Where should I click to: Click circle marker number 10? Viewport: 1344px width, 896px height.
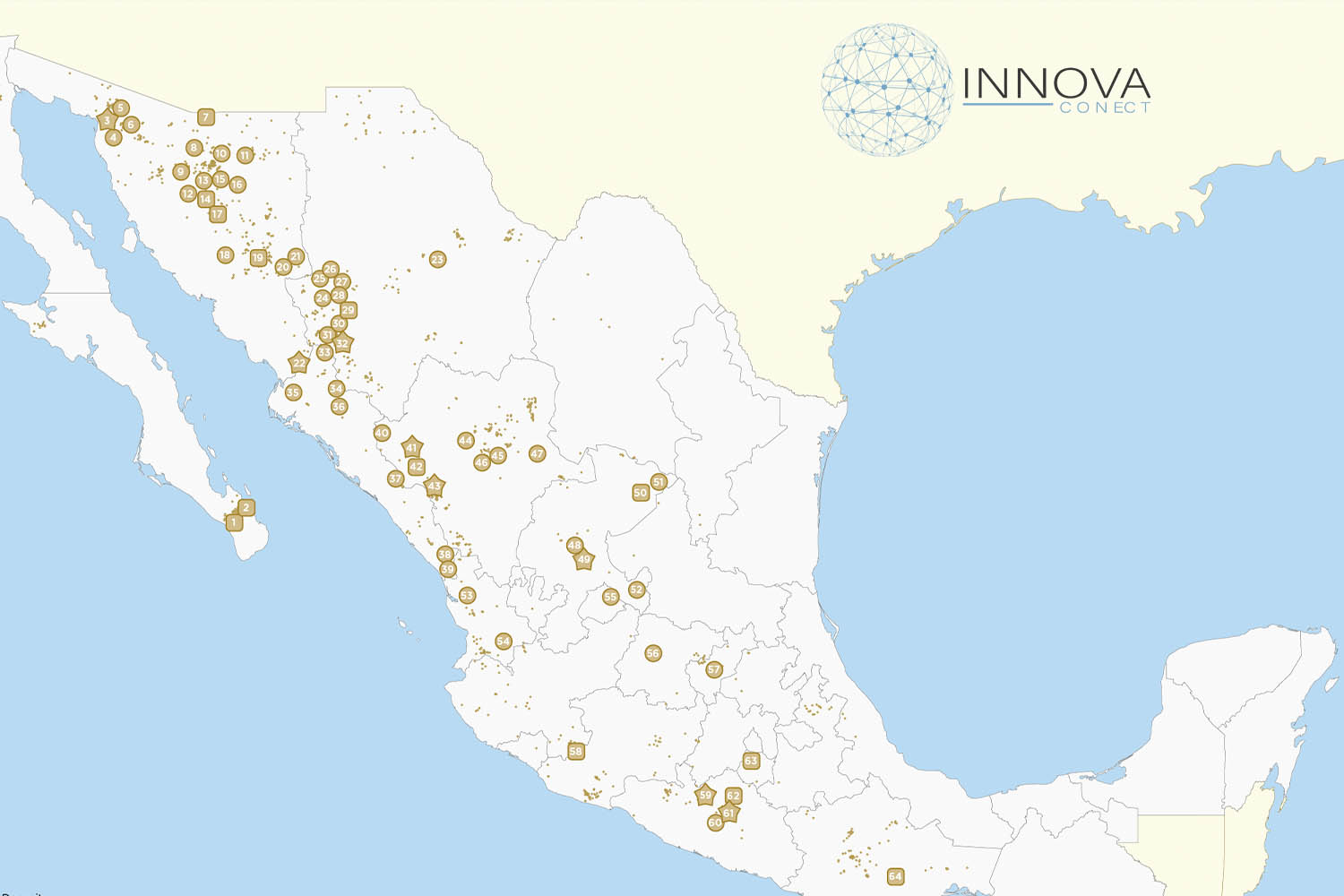(220, 153)
